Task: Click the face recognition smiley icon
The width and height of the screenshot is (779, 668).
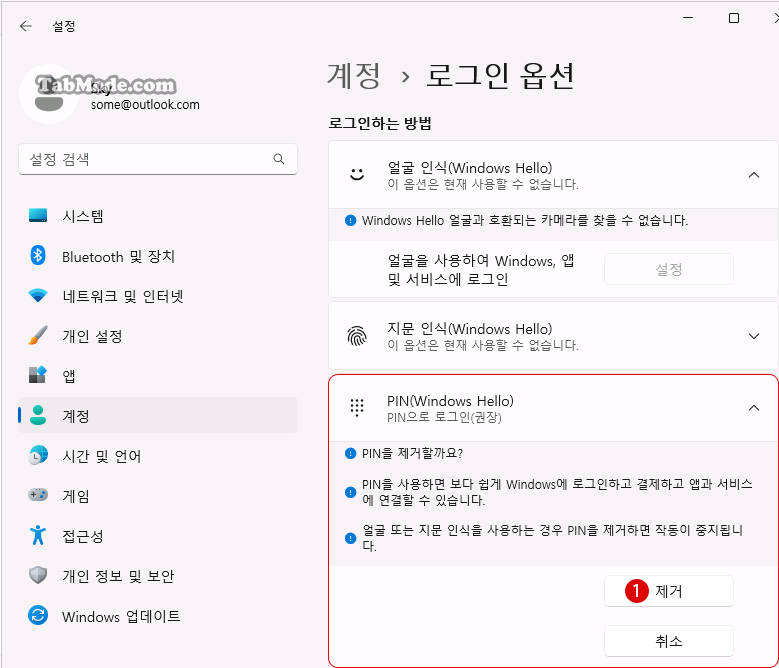Action: click(357, 174)
